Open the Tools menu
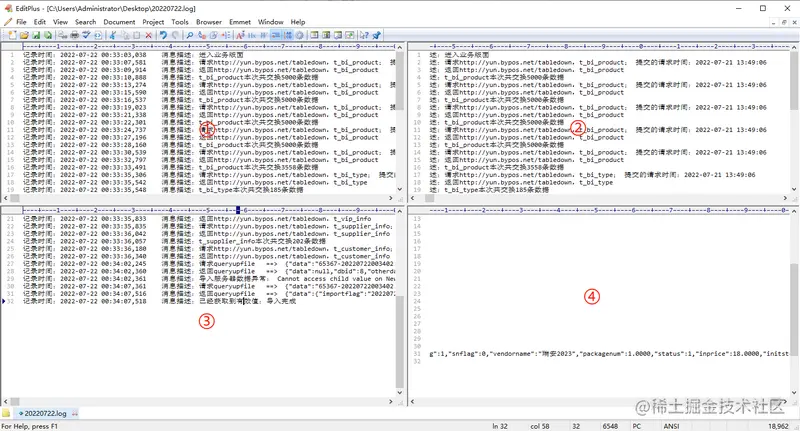800x431 pixels. [x=180, y=22]
